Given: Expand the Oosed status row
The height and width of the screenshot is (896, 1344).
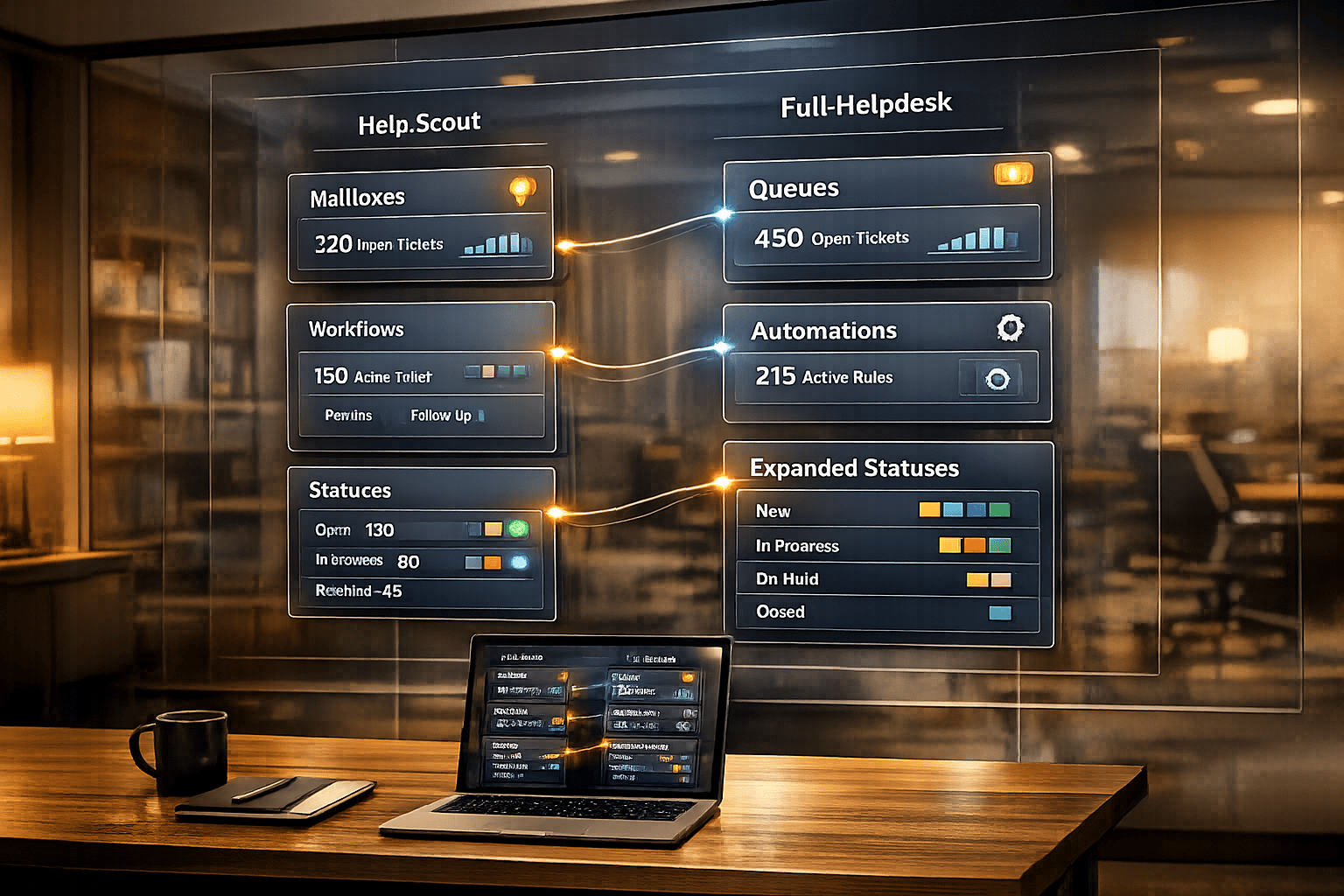Looking at the screenshot, I should point(886,612).
